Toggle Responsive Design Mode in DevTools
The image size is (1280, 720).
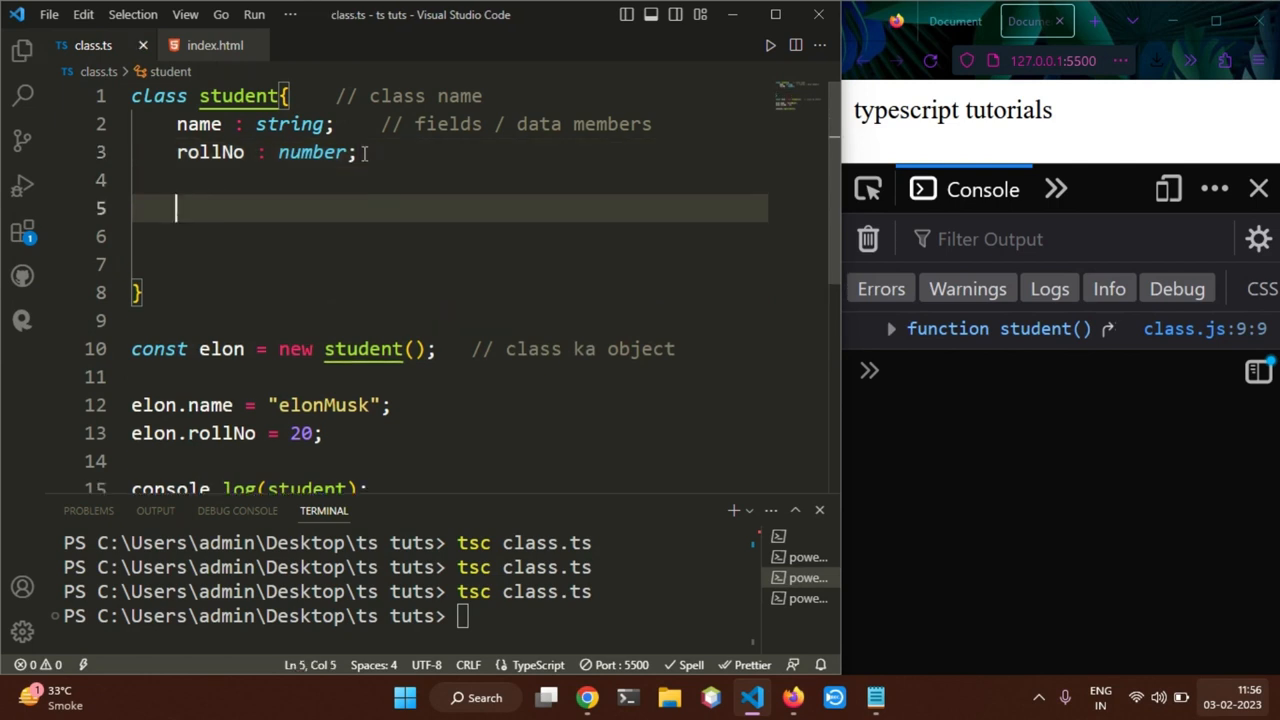(1168, 189)
